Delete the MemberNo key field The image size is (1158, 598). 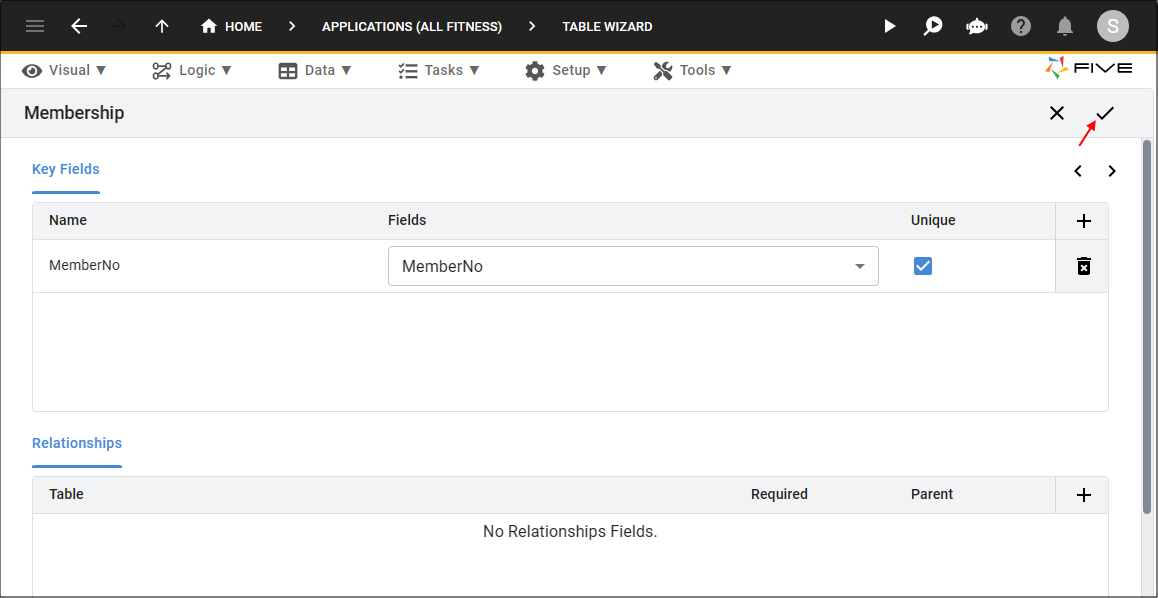point(1083,266)
